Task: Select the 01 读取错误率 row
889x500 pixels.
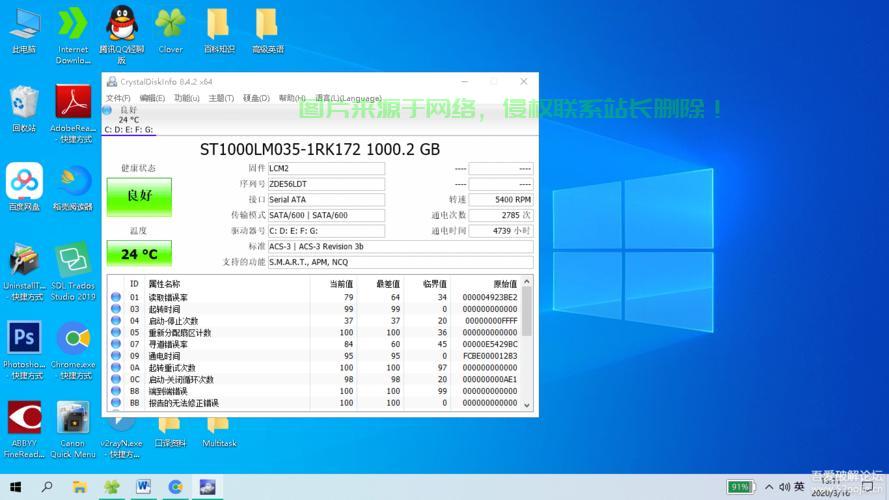Action: [314, 297]
